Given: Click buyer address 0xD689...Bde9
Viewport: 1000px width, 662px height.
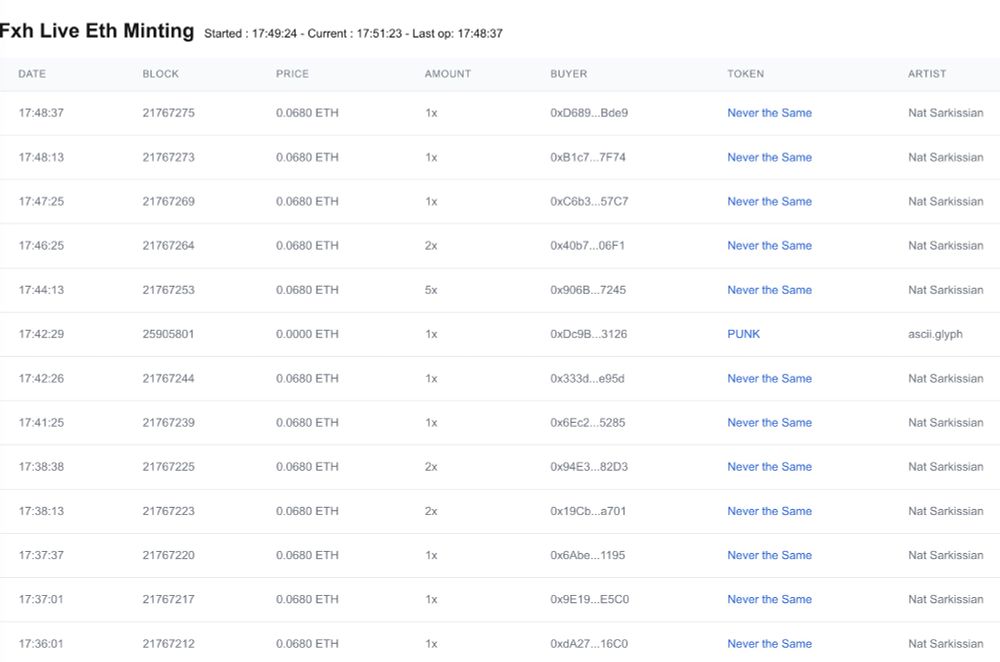Looking at the screenshot, I should 589,113.
